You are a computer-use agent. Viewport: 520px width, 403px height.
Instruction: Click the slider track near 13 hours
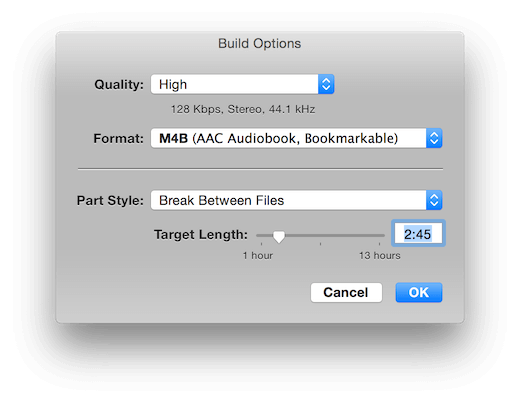point(379,235)
